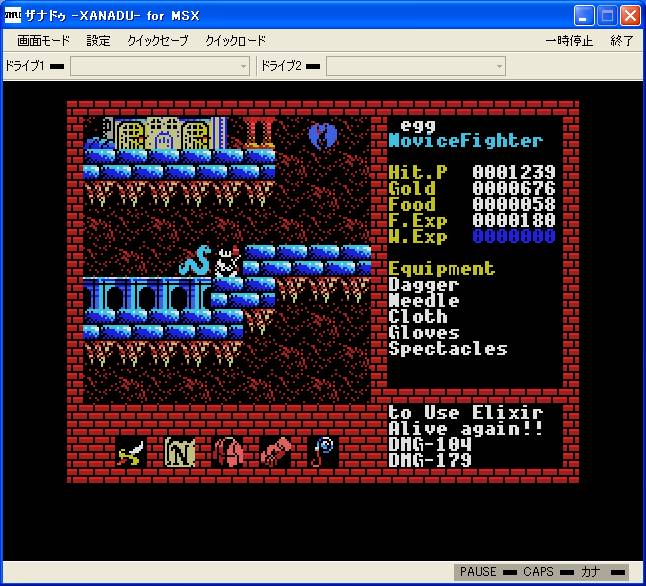The image size is (646, 586).
Task: Click the Needle magic scroll icon
Action: tap(179, 452)
